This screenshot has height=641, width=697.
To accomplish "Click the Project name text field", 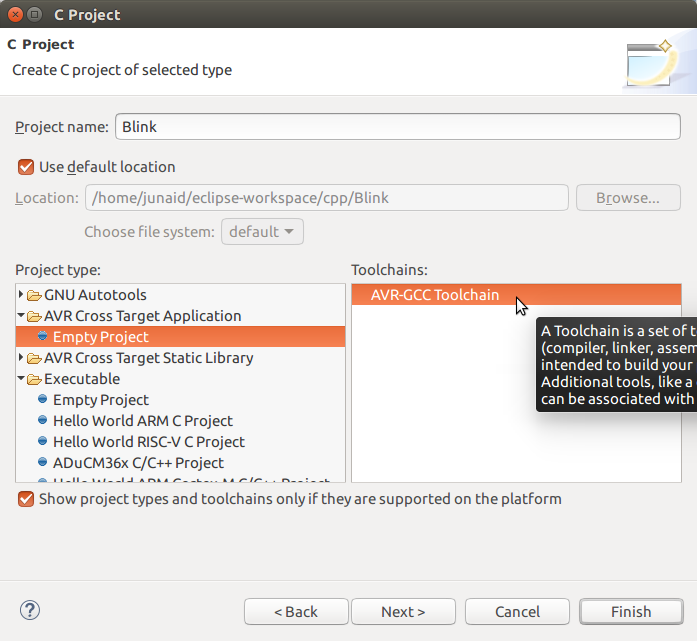I will (x=398, y=127).
